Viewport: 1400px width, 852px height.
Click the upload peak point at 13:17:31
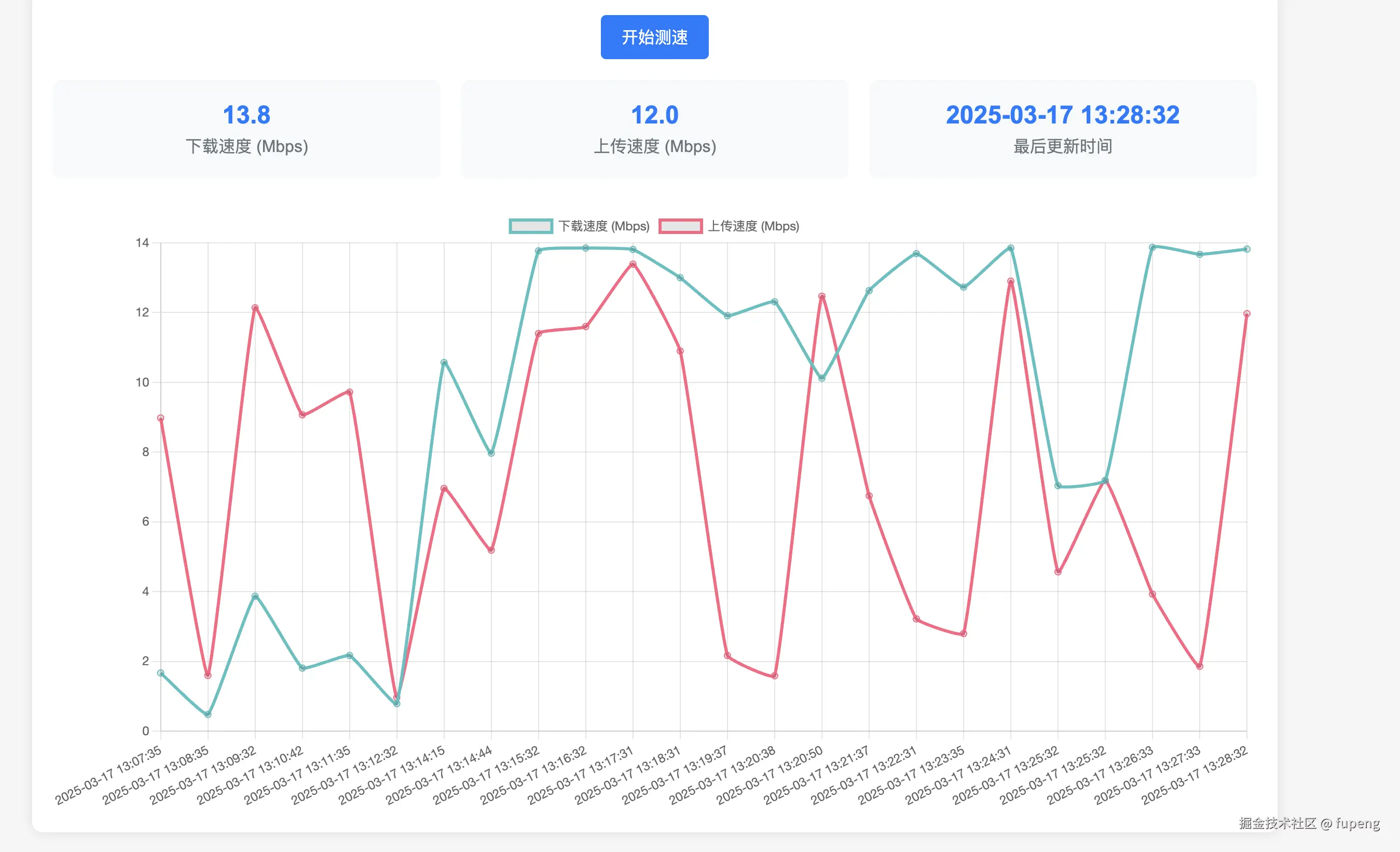point(633,264)
